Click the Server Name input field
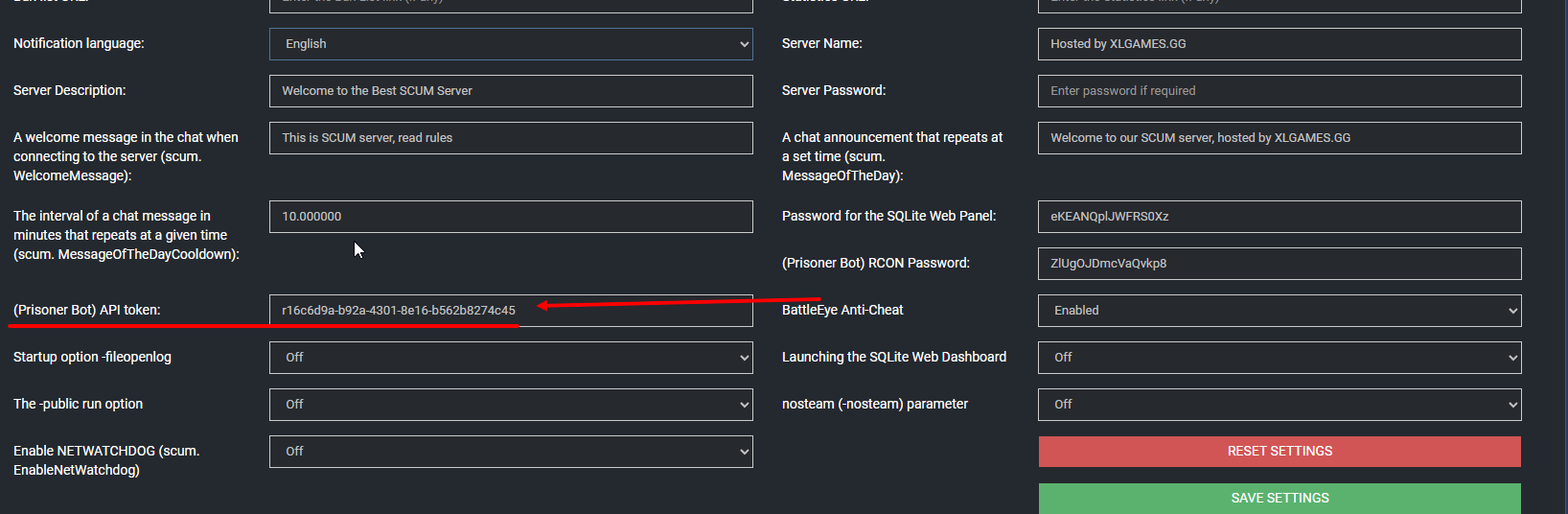Image resolution: width=1568 pixels, height=514 pixels. [x=1279, y=44]
